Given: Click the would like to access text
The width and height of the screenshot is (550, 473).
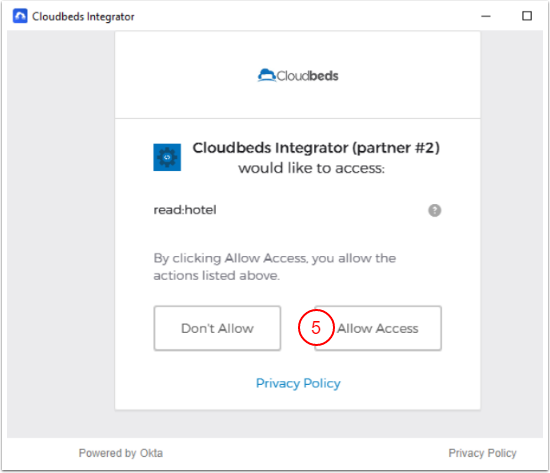Looking at the screenshot, I should coord(311,168).
